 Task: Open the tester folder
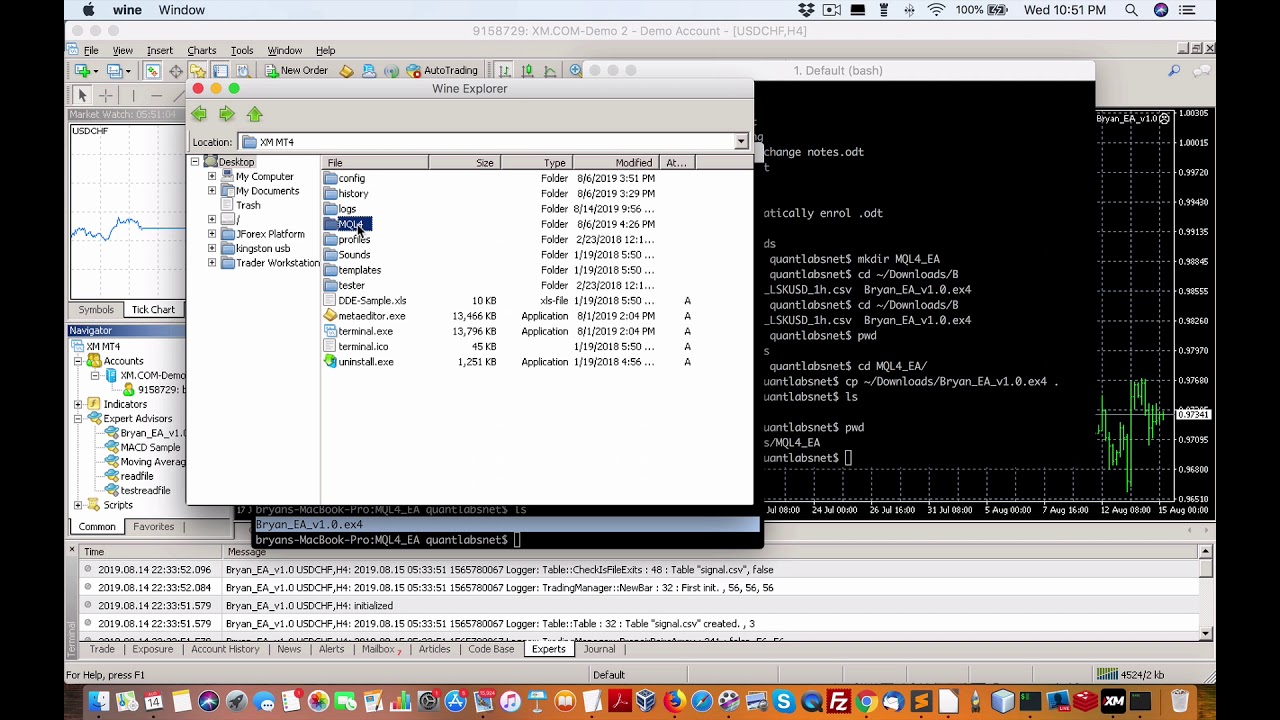click(x=344, y=285)
